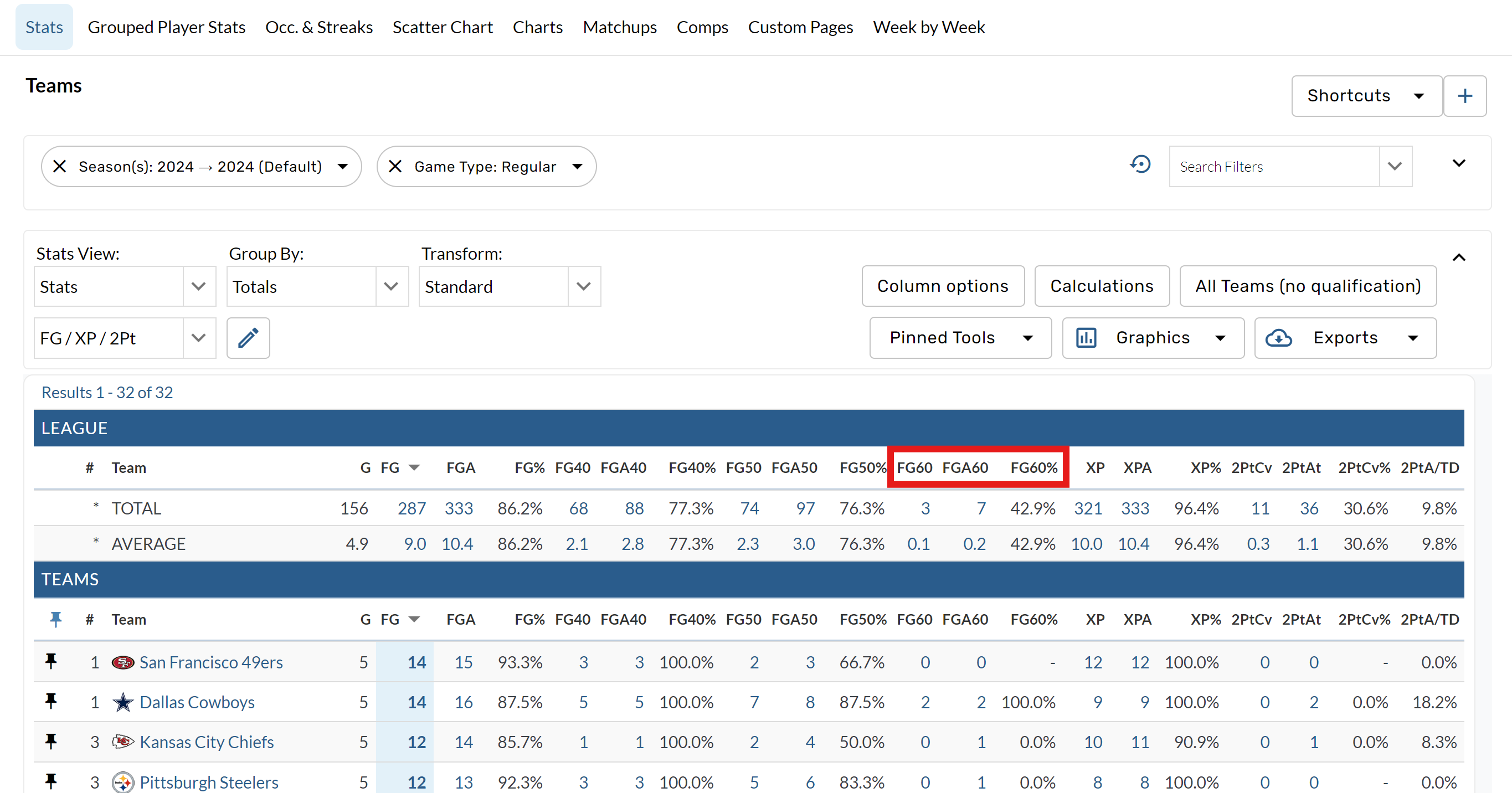Screen dimensions: 1512x793
Task: Open the Week by Week tab
Action: [929, 28]
